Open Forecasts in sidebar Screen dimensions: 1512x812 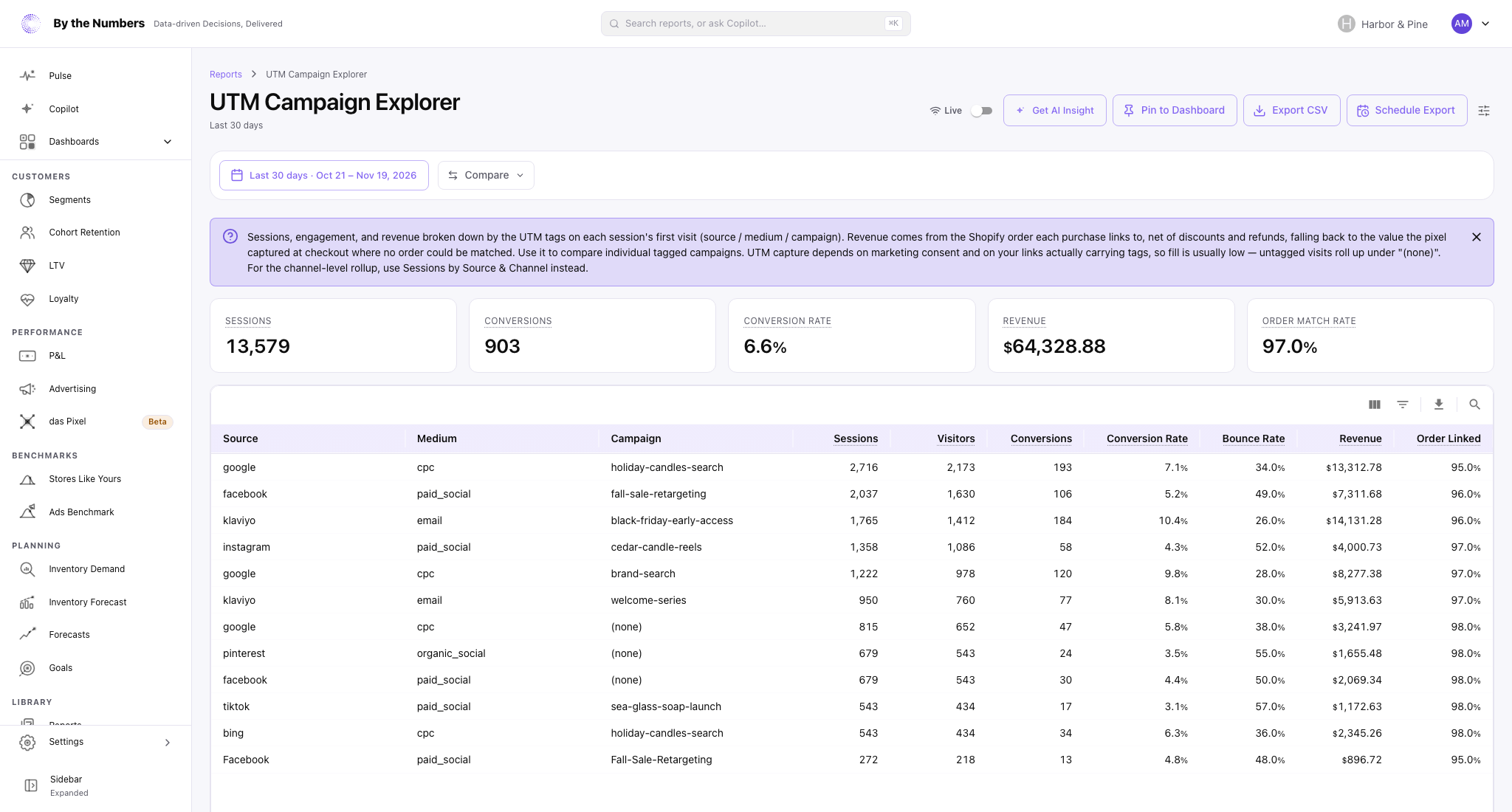pos(96,635)
